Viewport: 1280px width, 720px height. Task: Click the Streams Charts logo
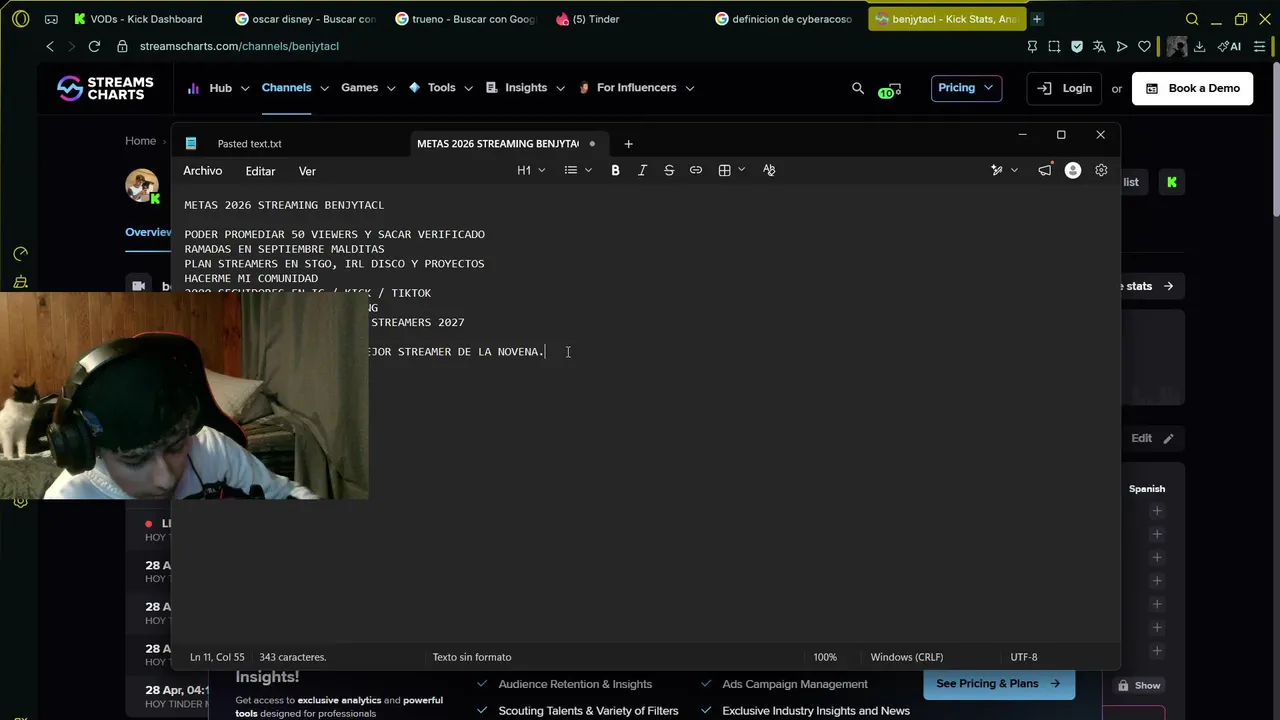105,88
